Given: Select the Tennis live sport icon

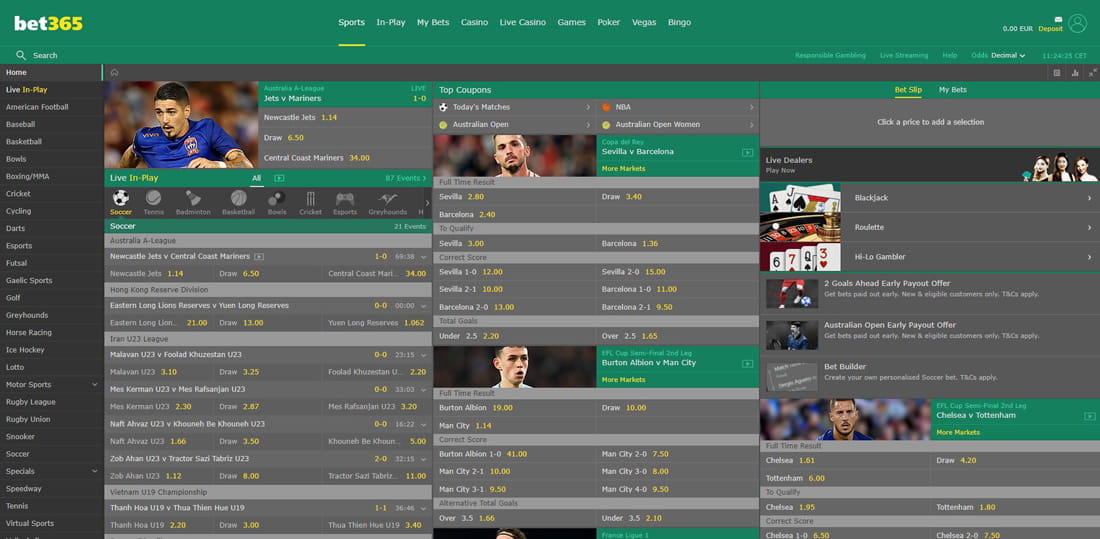Looking at the screenshot, I should tap(154, 199).
